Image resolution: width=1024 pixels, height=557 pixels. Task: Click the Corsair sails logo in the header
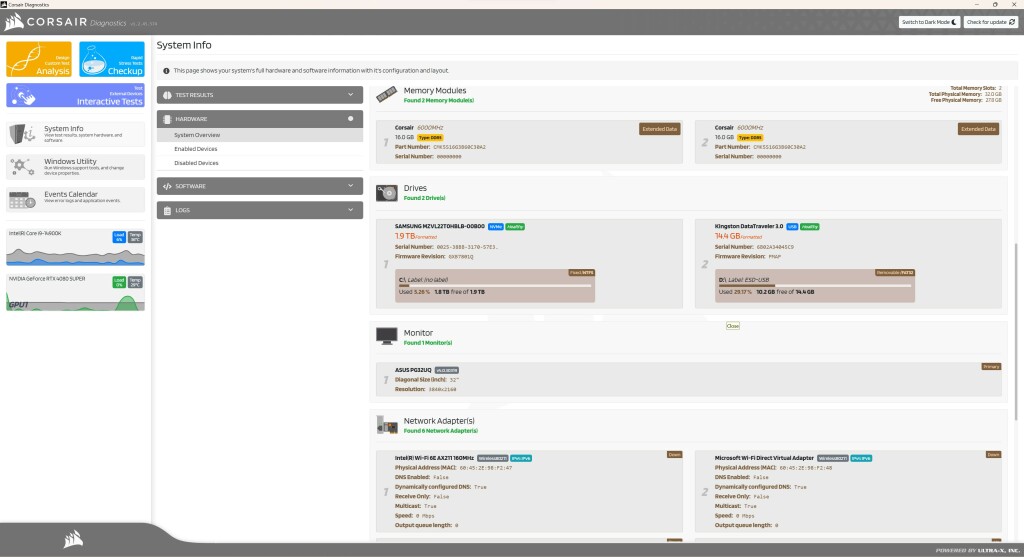14,22
